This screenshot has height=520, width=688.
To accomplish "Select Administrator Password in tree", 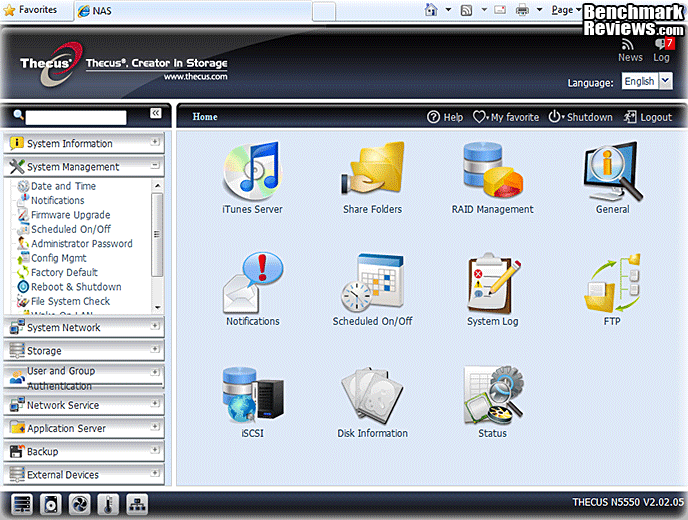I will [x=82, y=244].
